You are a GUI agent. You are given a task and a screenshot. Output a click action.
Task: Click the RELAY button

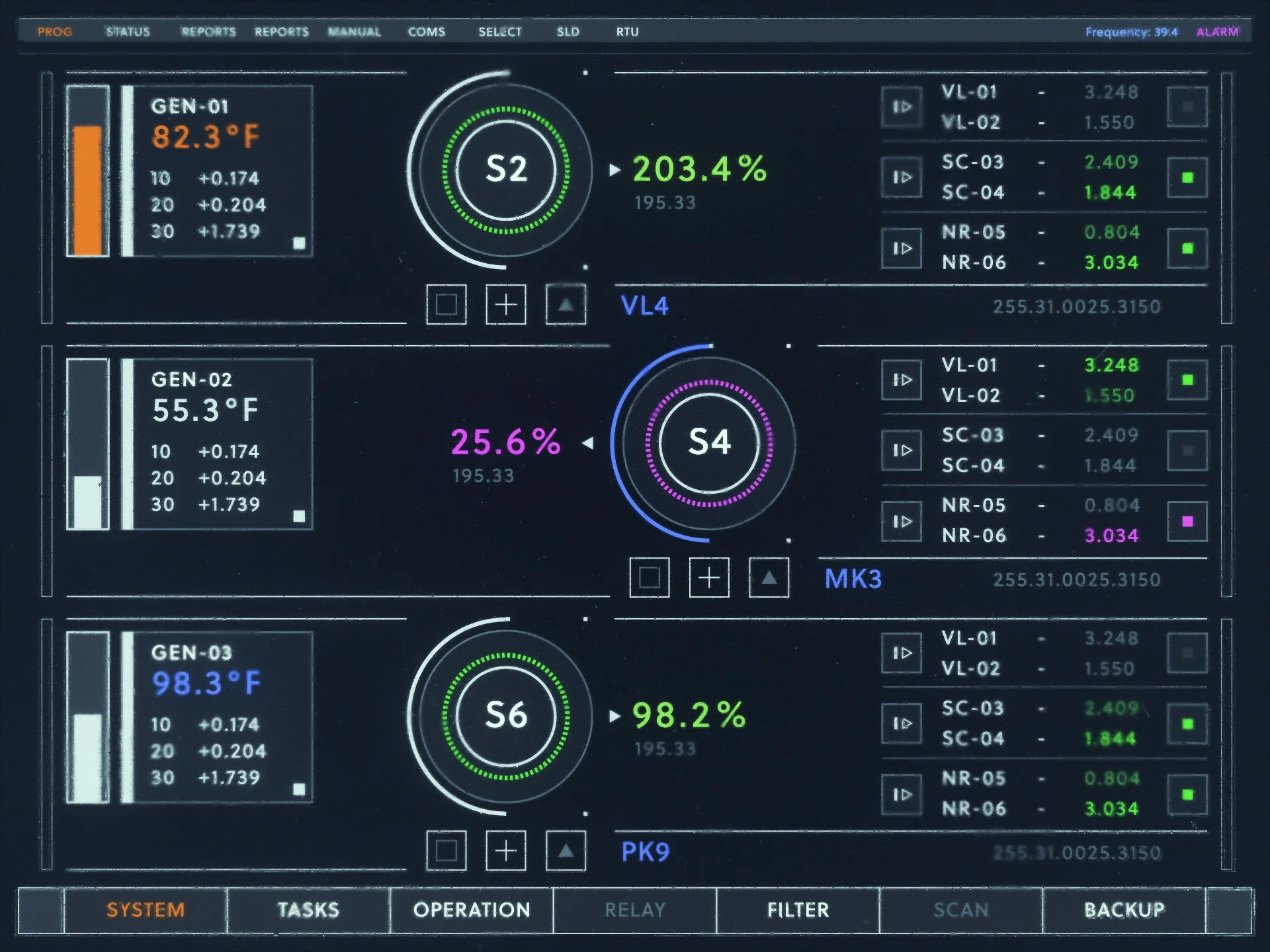pyautogui.click(x=635, y=910)
